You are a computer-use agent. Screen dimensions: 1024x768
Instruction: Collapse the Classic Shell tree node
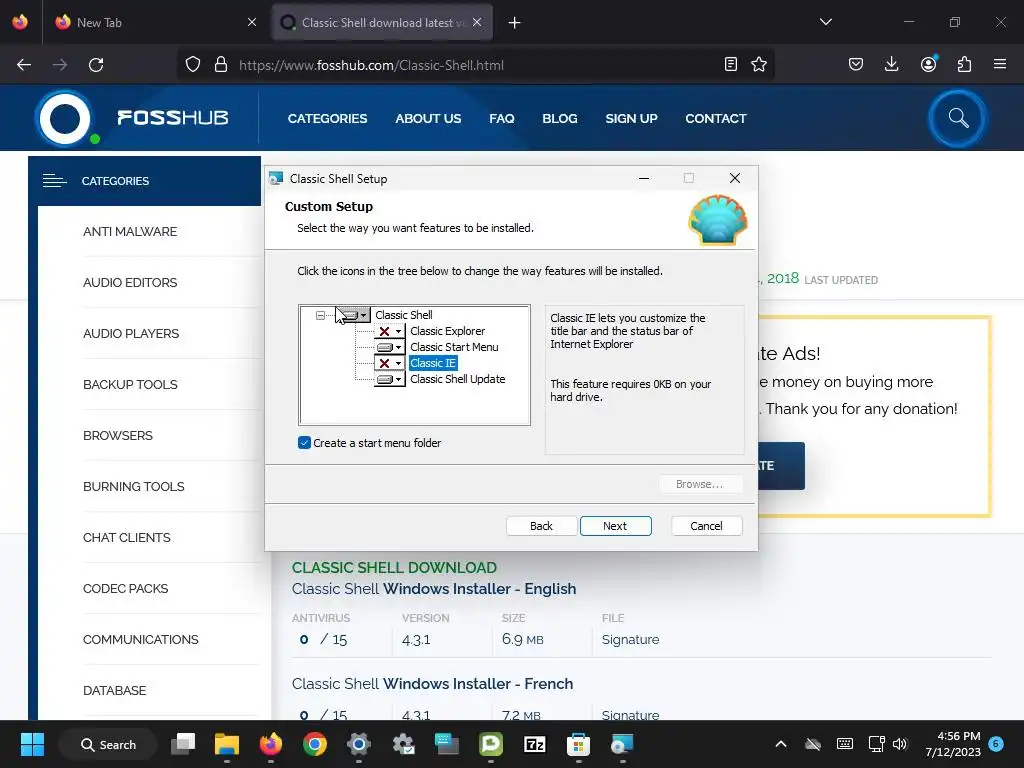(x=320, y=315)
